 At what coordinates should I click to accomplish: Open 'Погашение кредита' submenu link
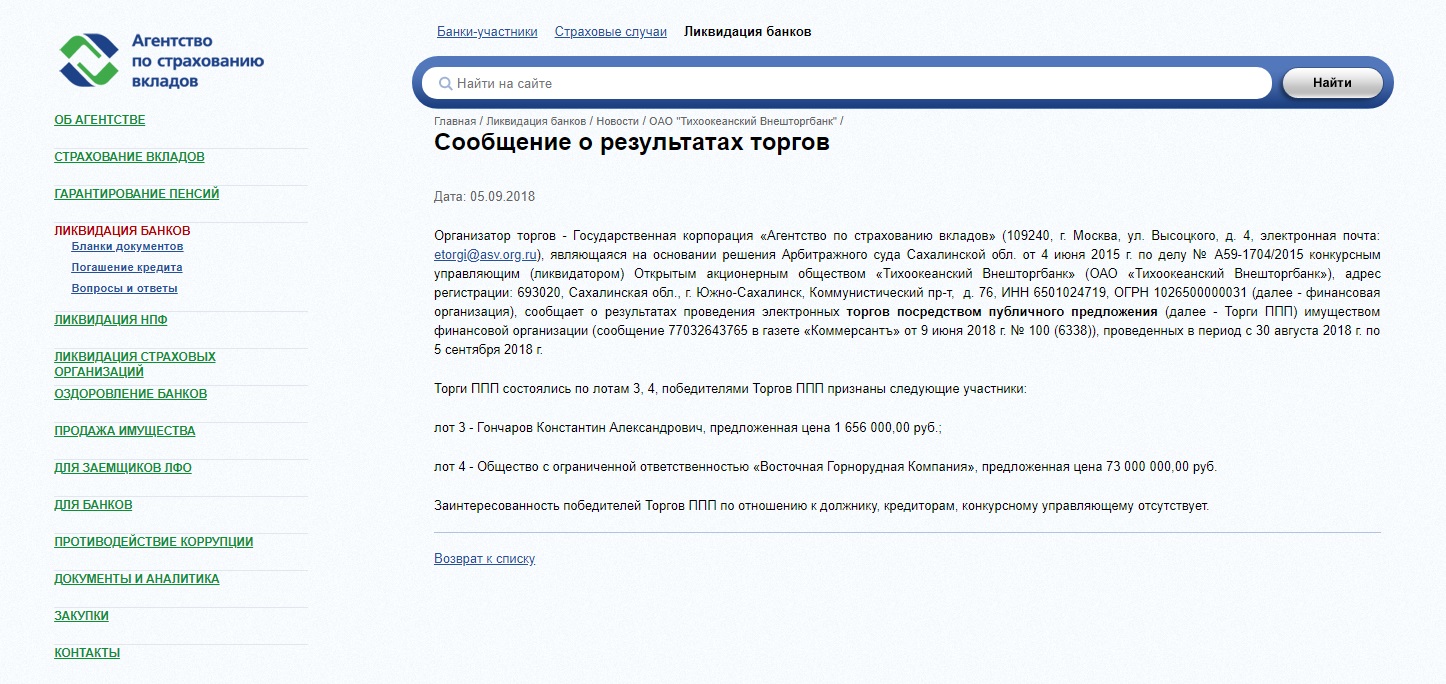pyautogui.click(x=127, y=268)
